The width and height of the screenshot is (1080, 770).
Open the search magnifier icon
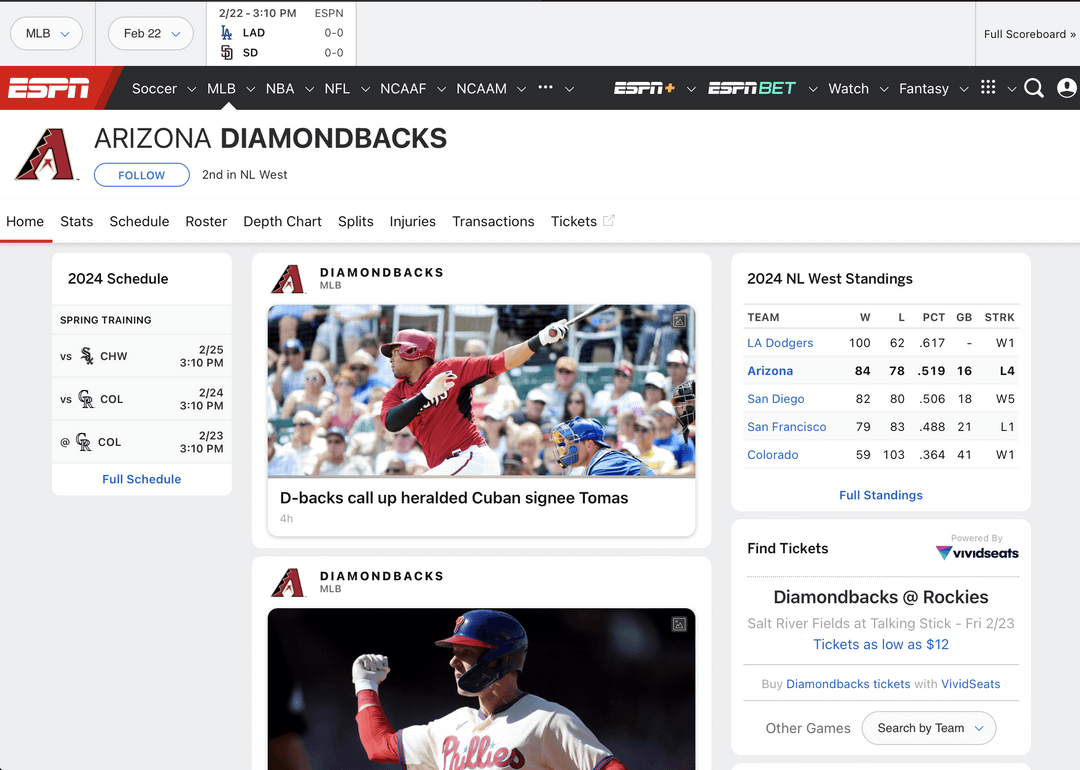(1034, 88)
